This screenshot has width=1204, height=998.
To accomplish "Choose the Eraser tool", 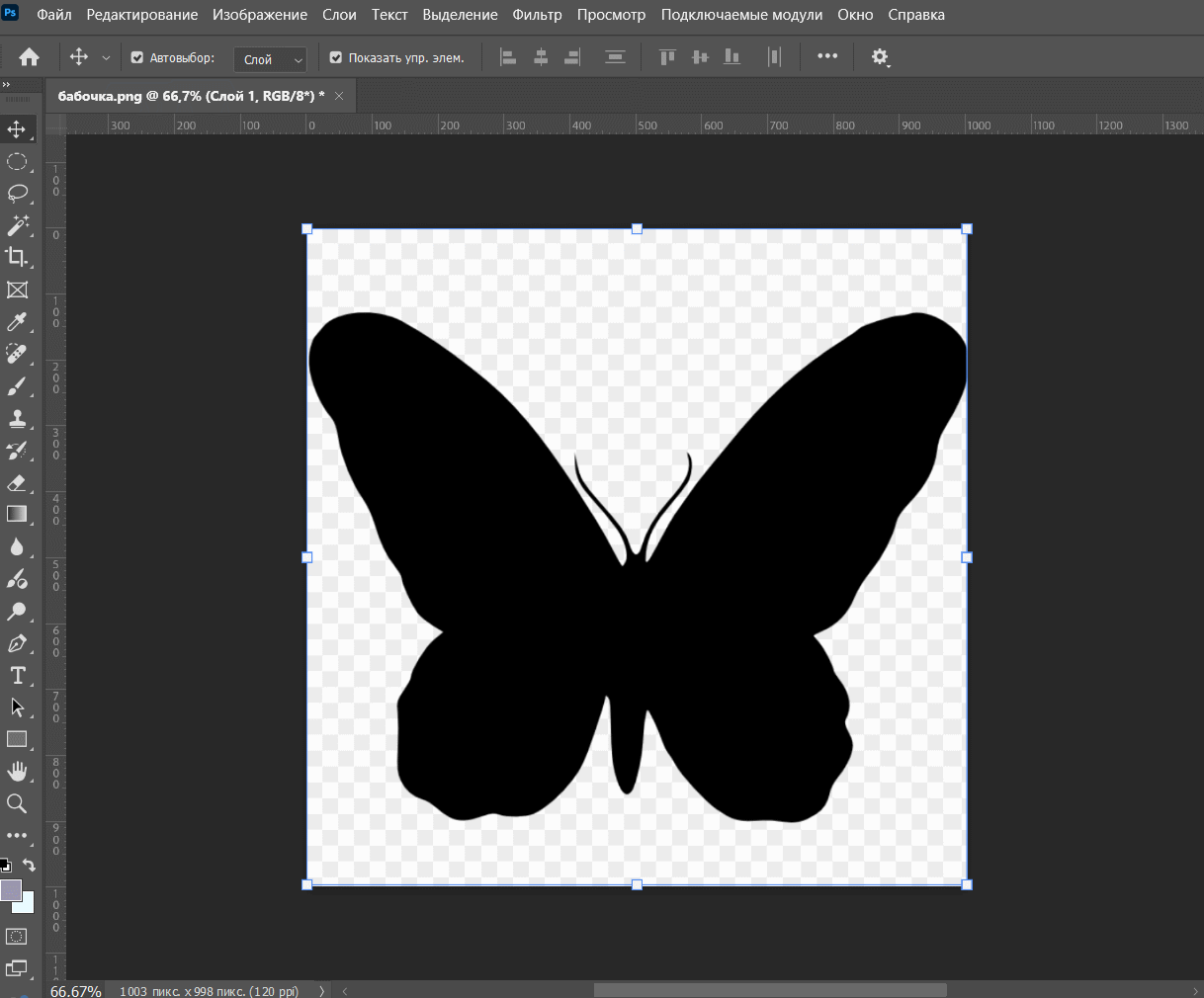I will tap(17, 482).
